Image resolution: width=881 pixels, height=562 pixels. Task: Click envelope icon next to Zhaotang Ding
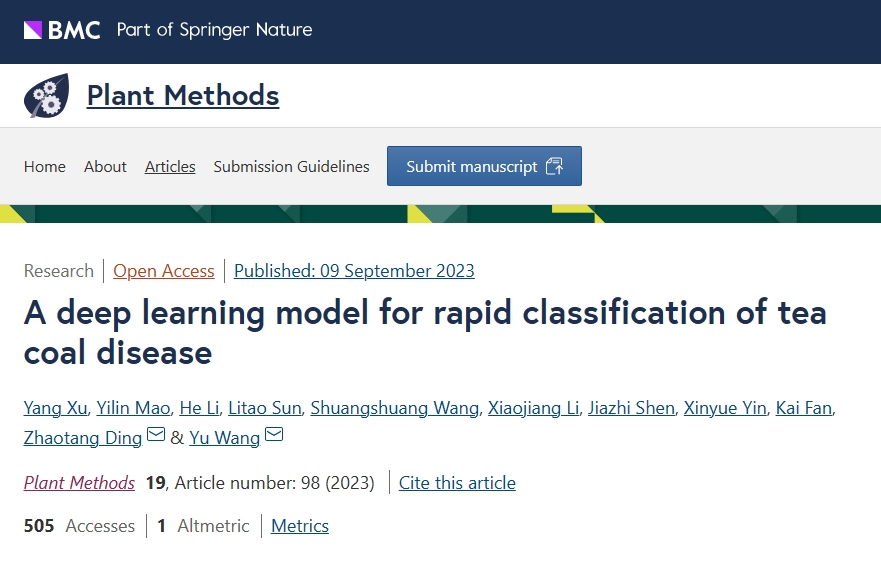click(x=156, y=435)
